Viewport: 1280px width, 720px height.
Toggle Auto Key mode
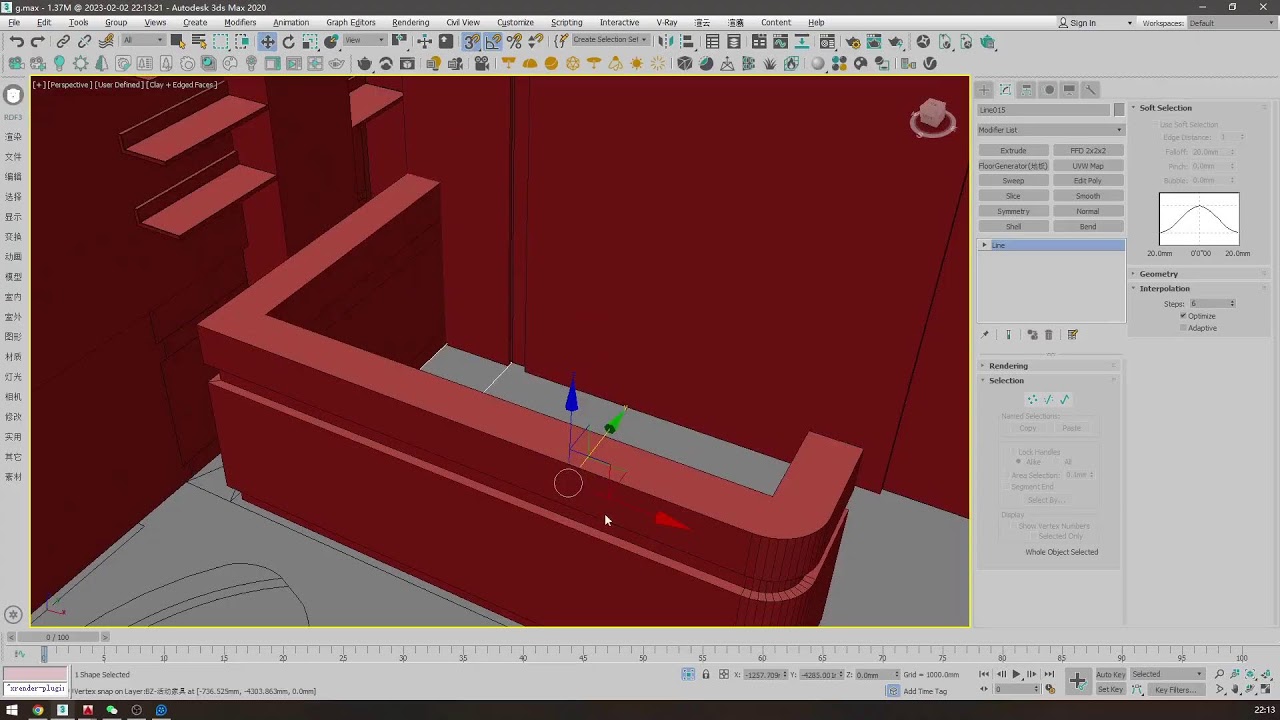[1111, 674]
